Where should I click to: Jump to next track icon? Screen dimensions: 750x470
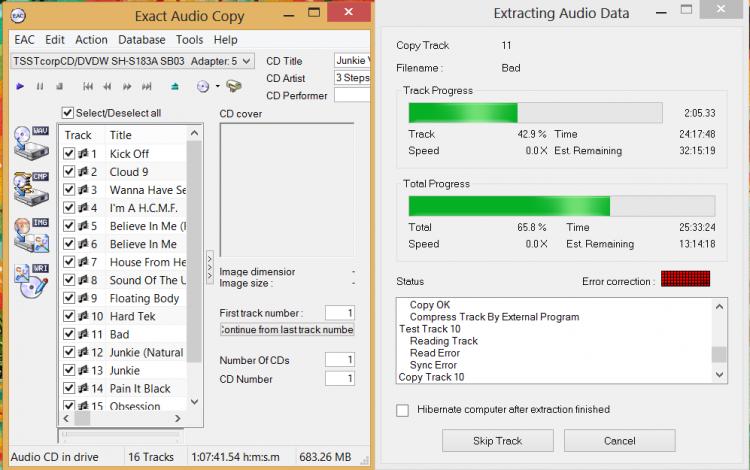pos(146,87)
